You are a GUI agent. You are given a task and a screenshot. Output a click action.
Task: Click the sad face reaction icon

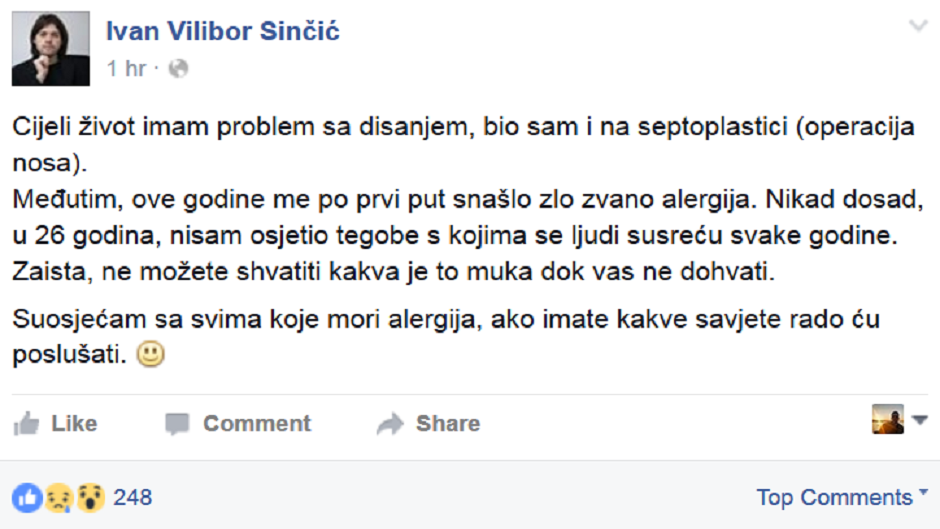(58, 497)
